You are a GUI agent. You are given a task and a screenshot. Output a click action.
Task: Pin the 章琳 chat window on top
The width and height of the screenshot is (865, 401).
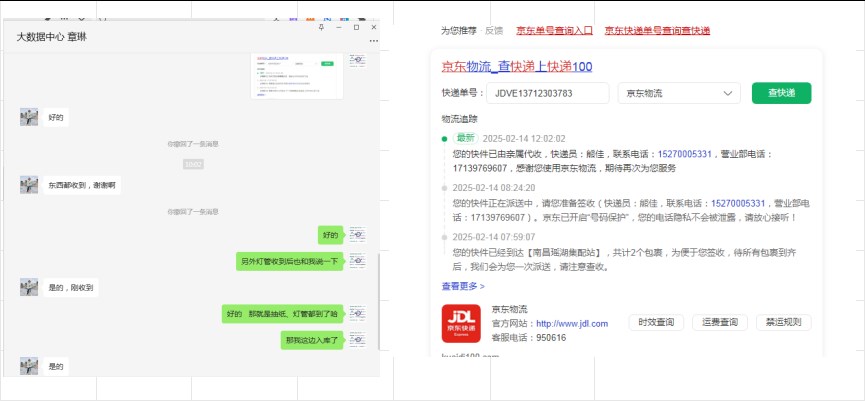pyautogui.click(x=322, y=27)
